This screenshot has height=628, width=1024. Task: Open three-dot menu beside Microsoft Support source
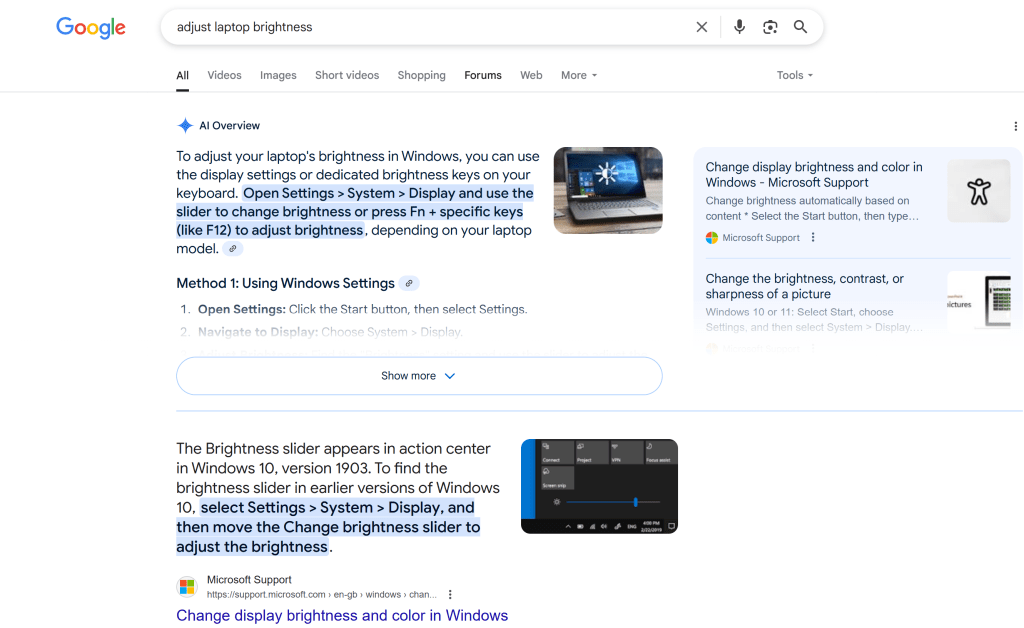[813, 238]
